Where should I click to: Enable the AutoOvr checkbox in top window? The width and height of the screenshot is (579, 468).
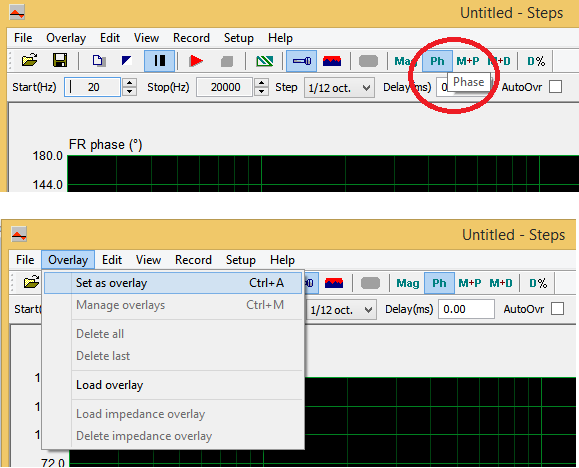coord(555,87)
